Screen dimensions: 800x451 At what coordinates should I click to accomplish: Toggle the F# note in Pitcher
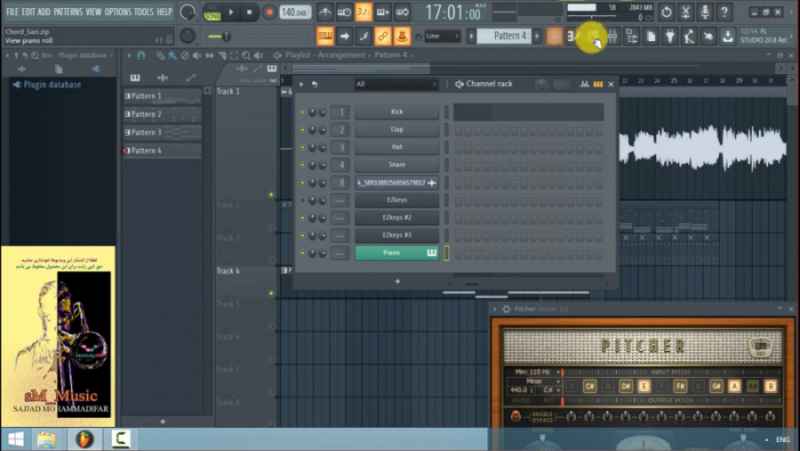(680, 385)
